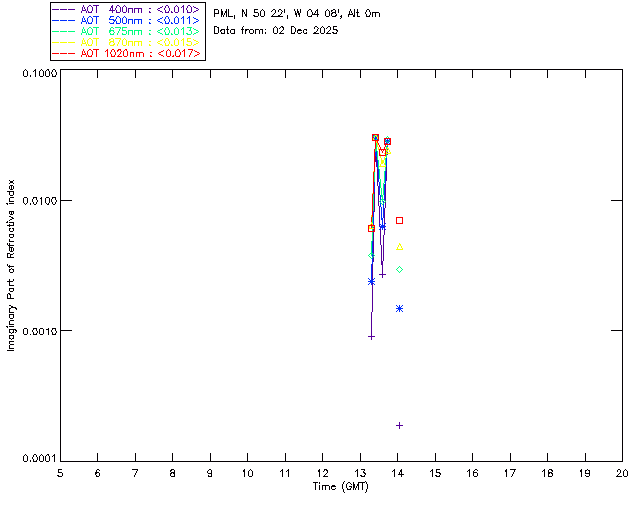Select the isolated red square marker at 14:00
This screenshot has height=512, width=640.
(x=400, y=220)
